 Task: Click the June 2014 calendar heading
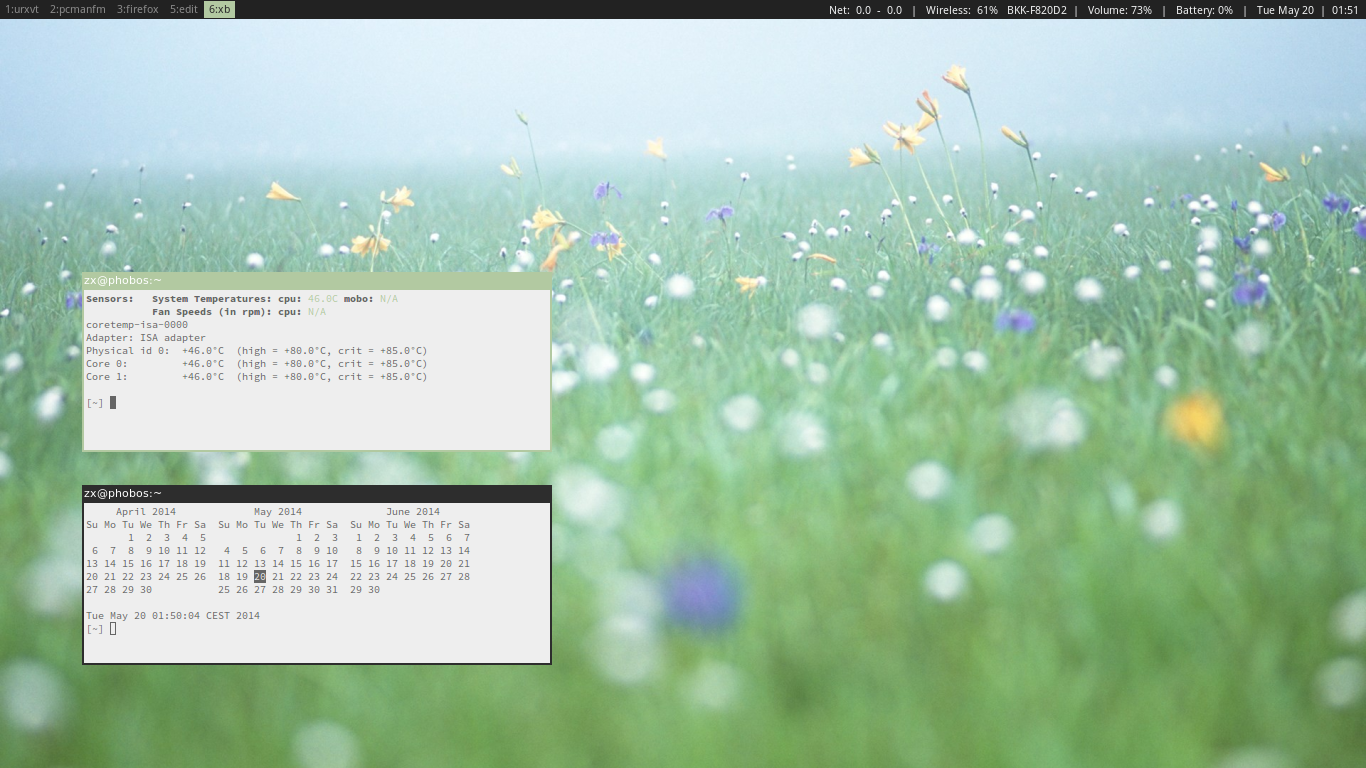(413, 512)
